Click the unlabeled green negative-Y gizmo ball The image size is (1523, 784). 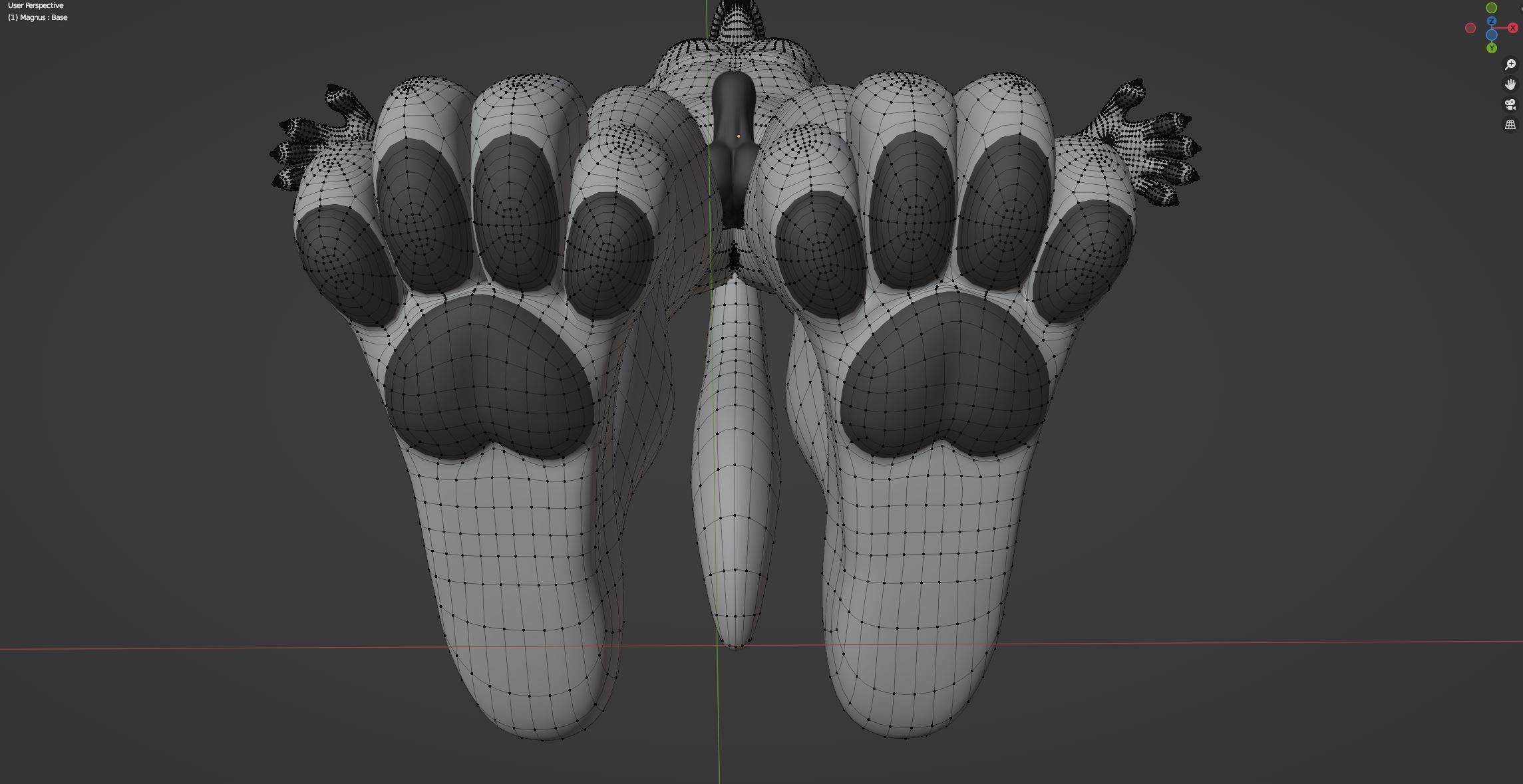tap(1492, 8)
